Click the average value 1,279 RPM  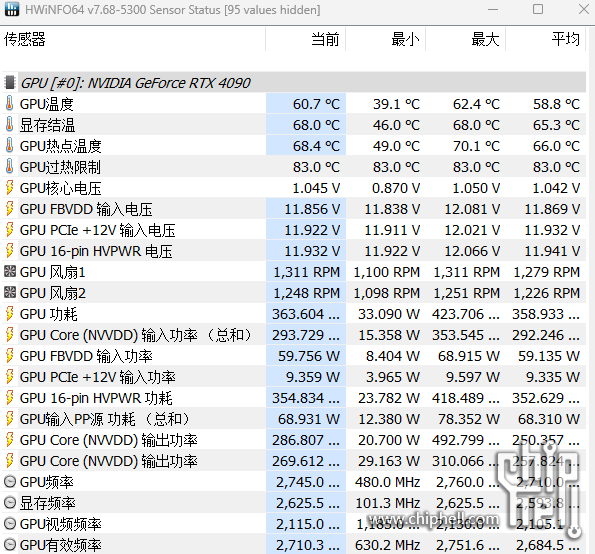[x=546, y=272]
